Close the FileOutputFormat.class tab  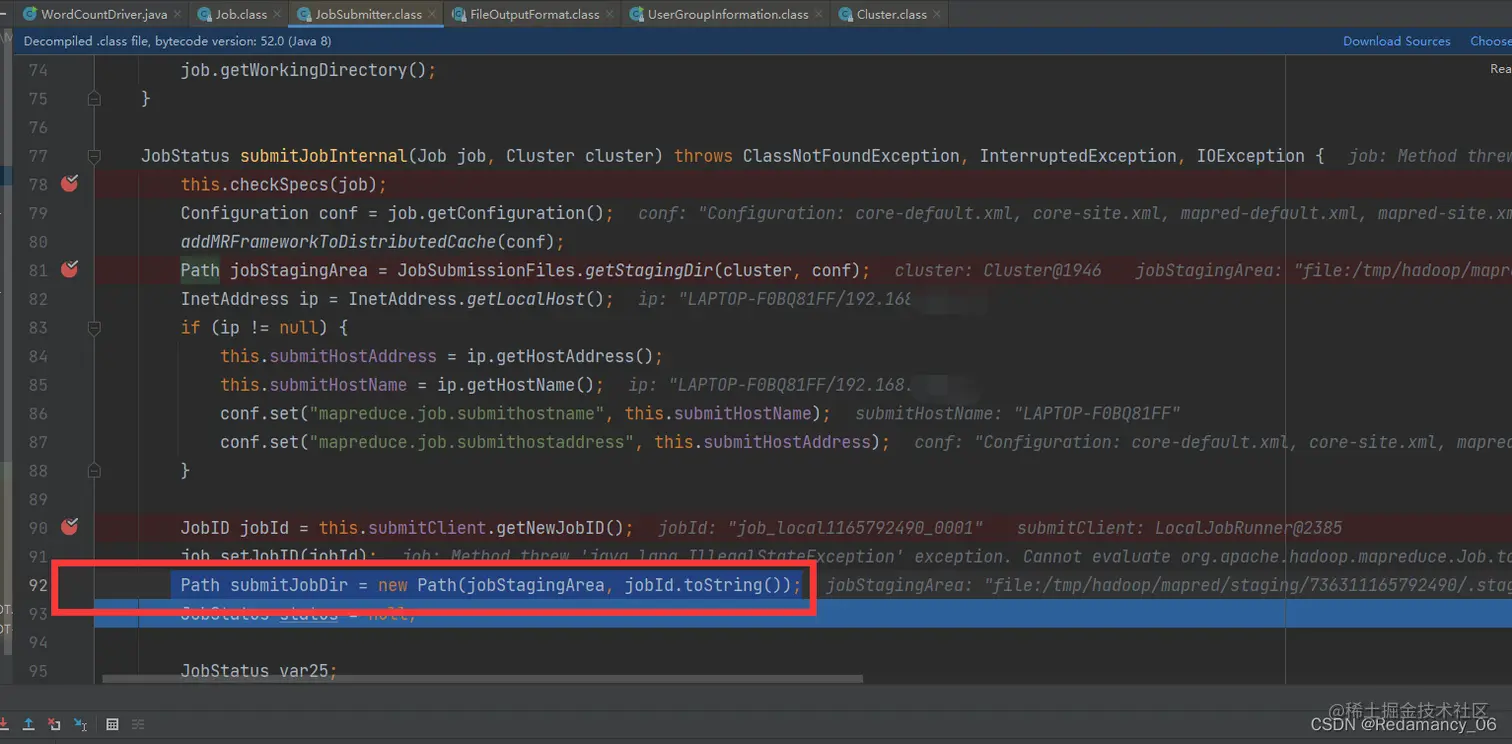coord(610,15)
